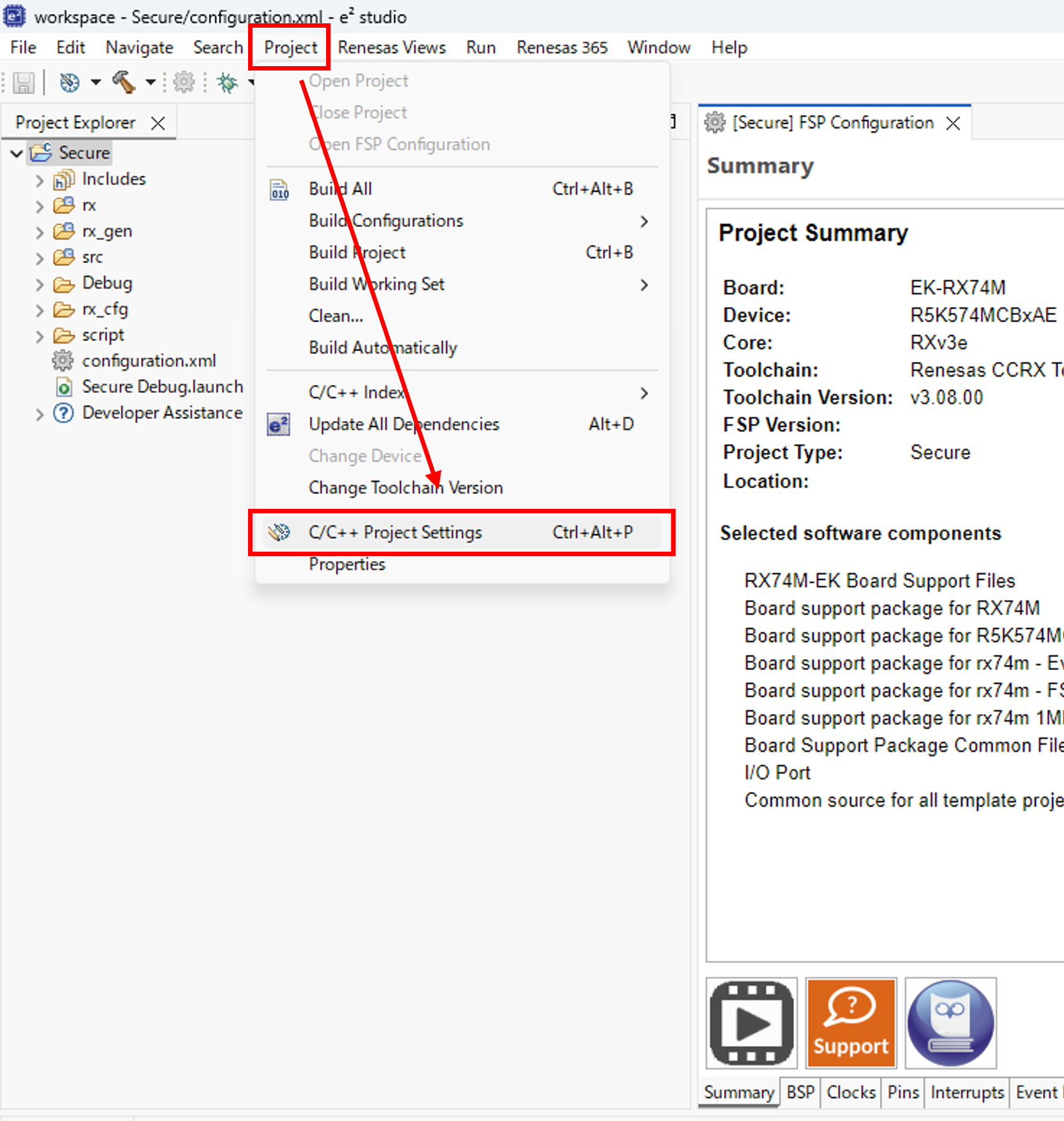Switch to the BSP tab

[800, 1093]
